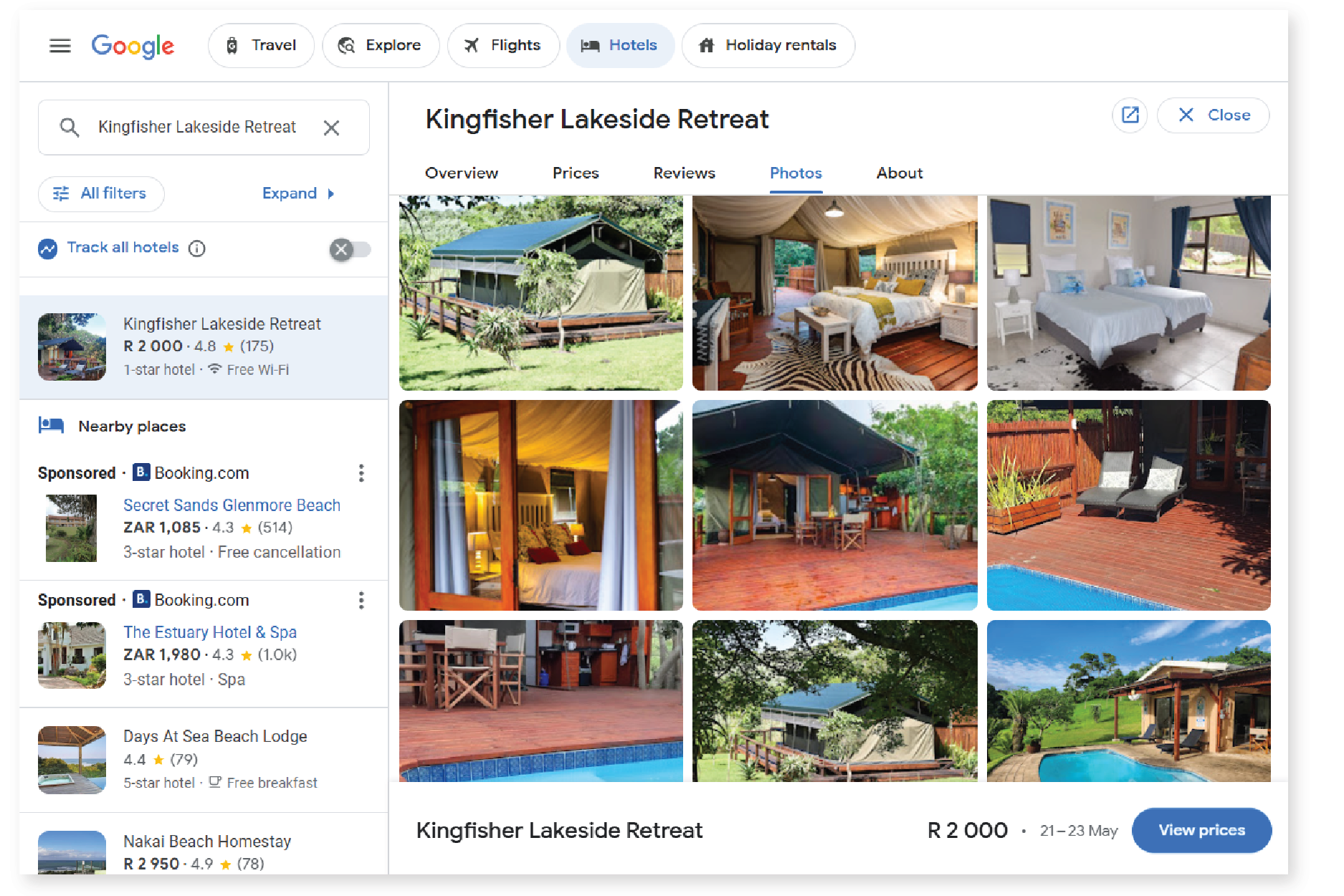Open the hamburger main menu
This screenshot has height=896, width=1344.
pos(60,46)
